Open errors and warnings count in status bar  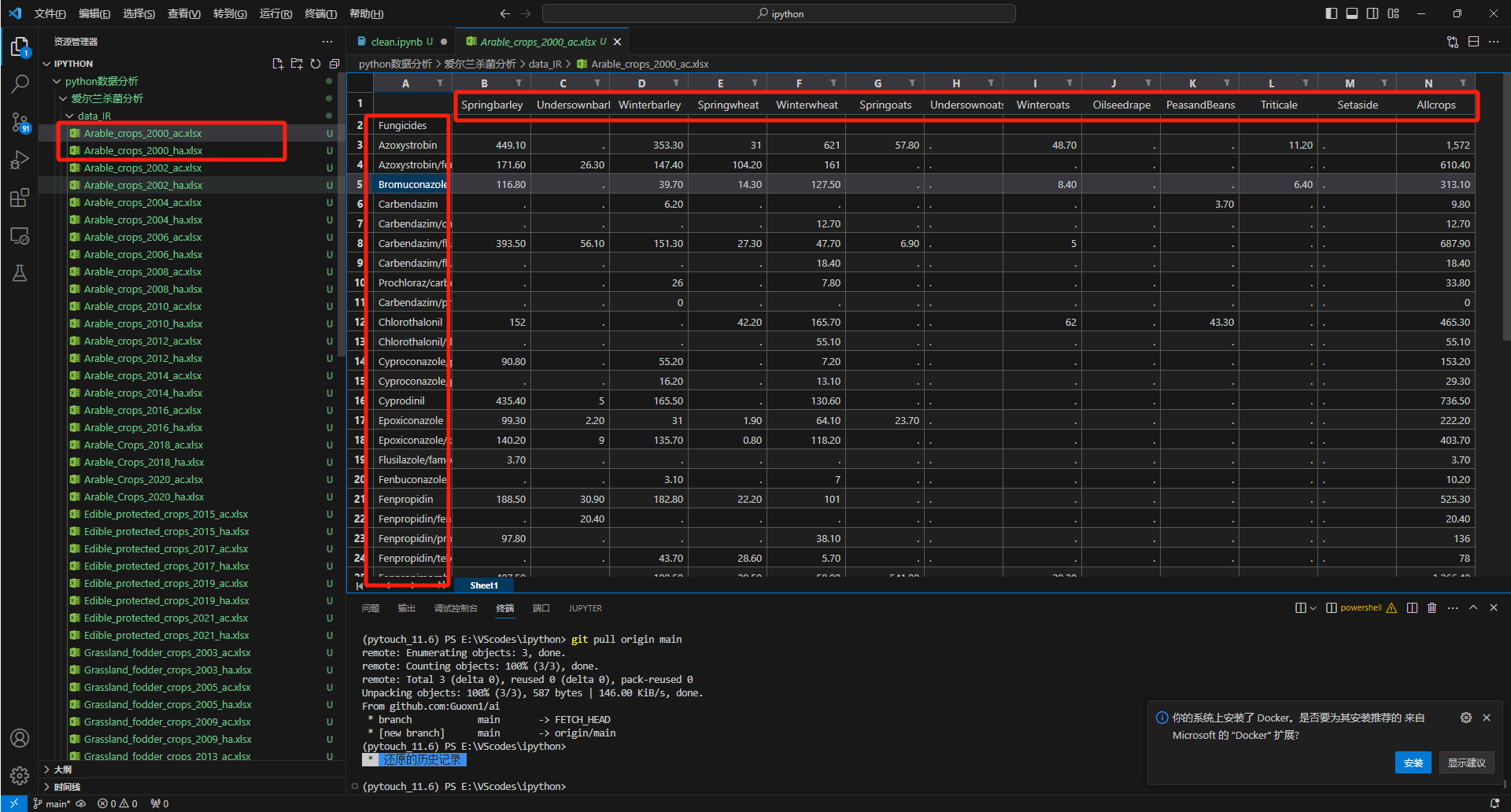click(118, 803)
